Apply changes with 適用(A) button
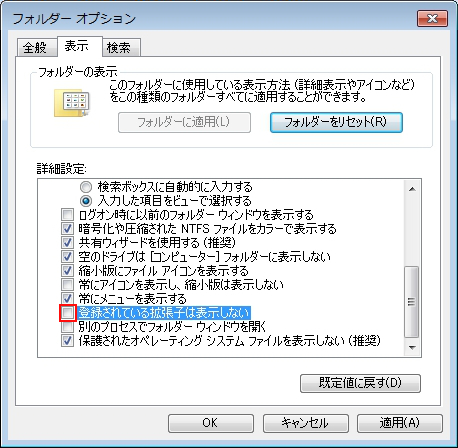Screen dimensions: 458x448 (400, 423)
